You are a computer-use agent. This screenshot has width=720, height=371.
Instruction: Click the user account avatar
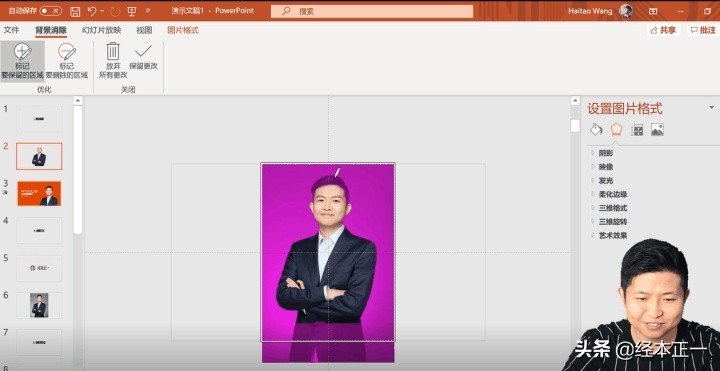click(x=626, y=11)
